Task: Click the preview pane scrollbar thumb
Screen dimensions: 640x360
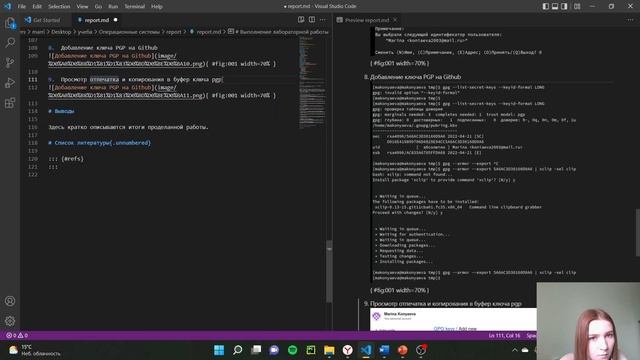Action: point(638,233)
